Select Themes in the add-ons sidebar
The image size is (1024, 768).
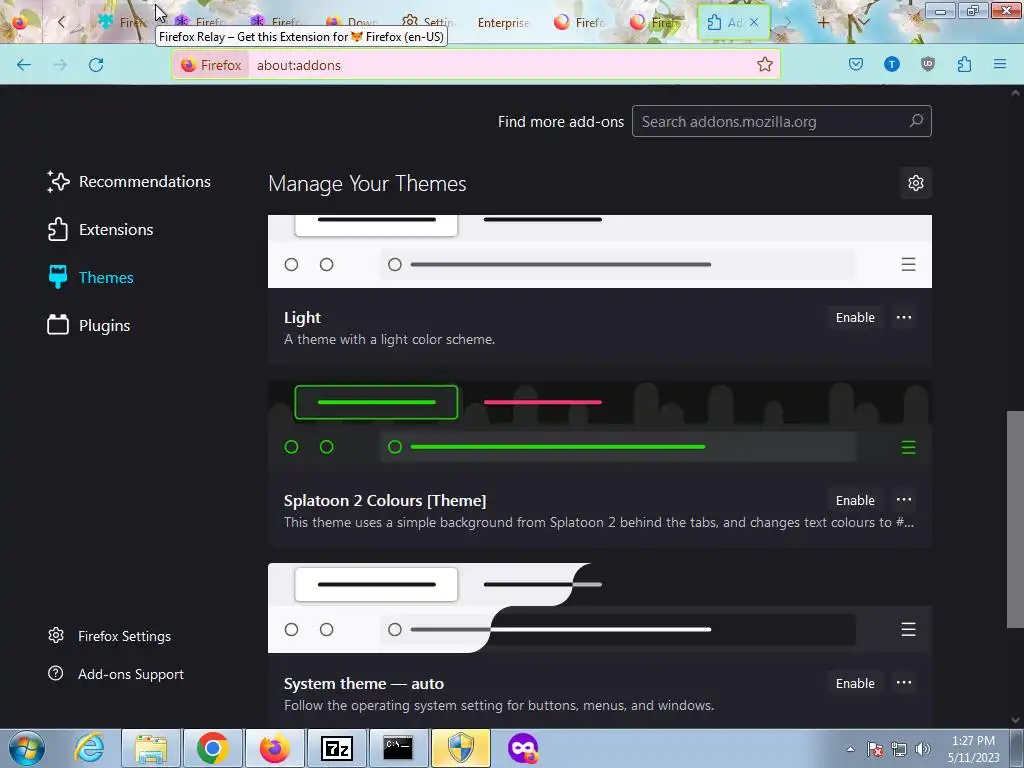point(91,278)
